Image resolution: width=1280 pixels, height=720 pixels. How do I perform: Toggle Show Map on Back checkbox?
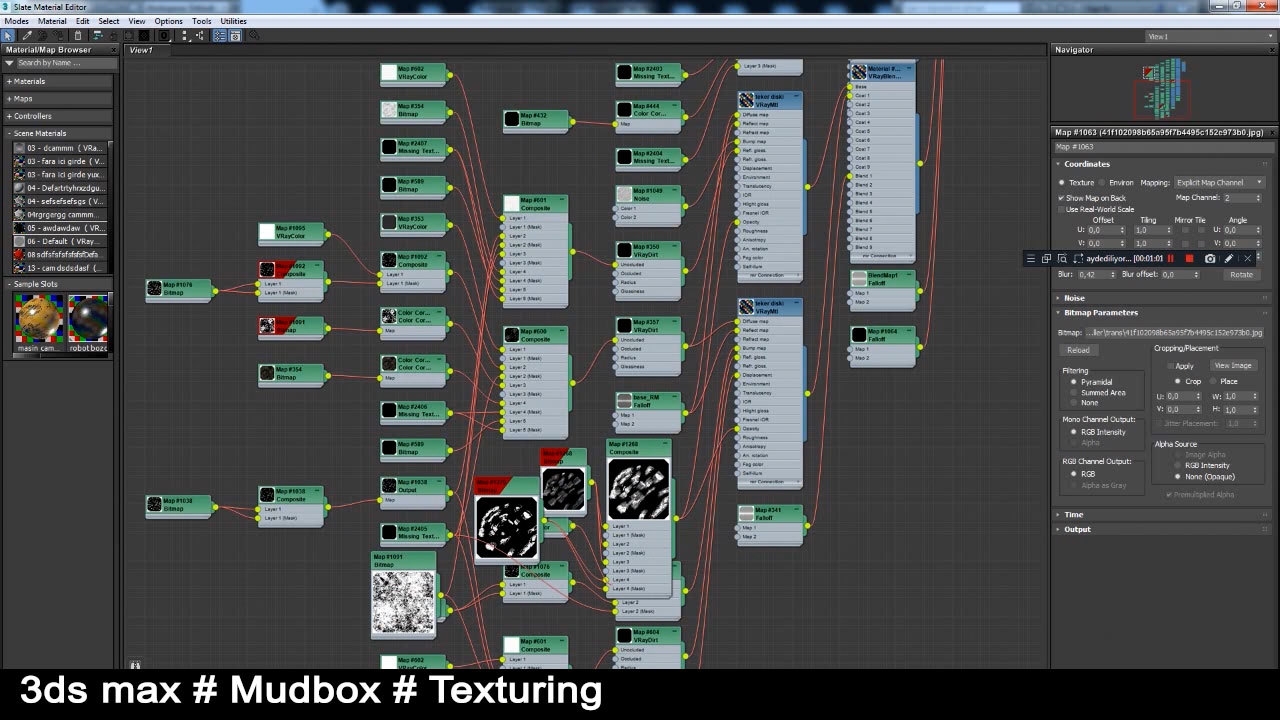1061,198
